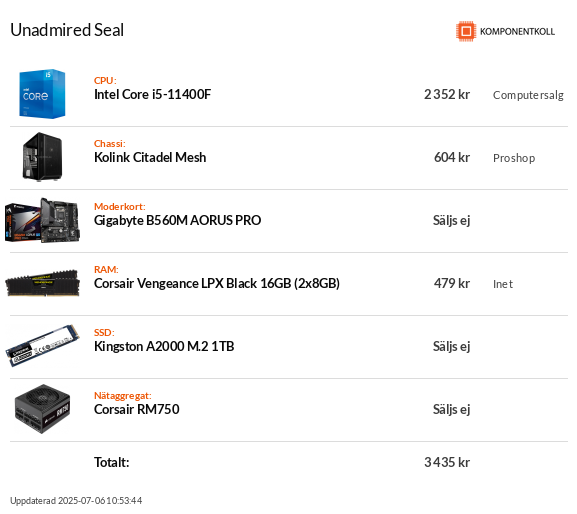Image resolution: width=577 pixels, height=514 pixels.
Task: Select the Gigabyte B560M motherboard image
Action: point(42,220)
